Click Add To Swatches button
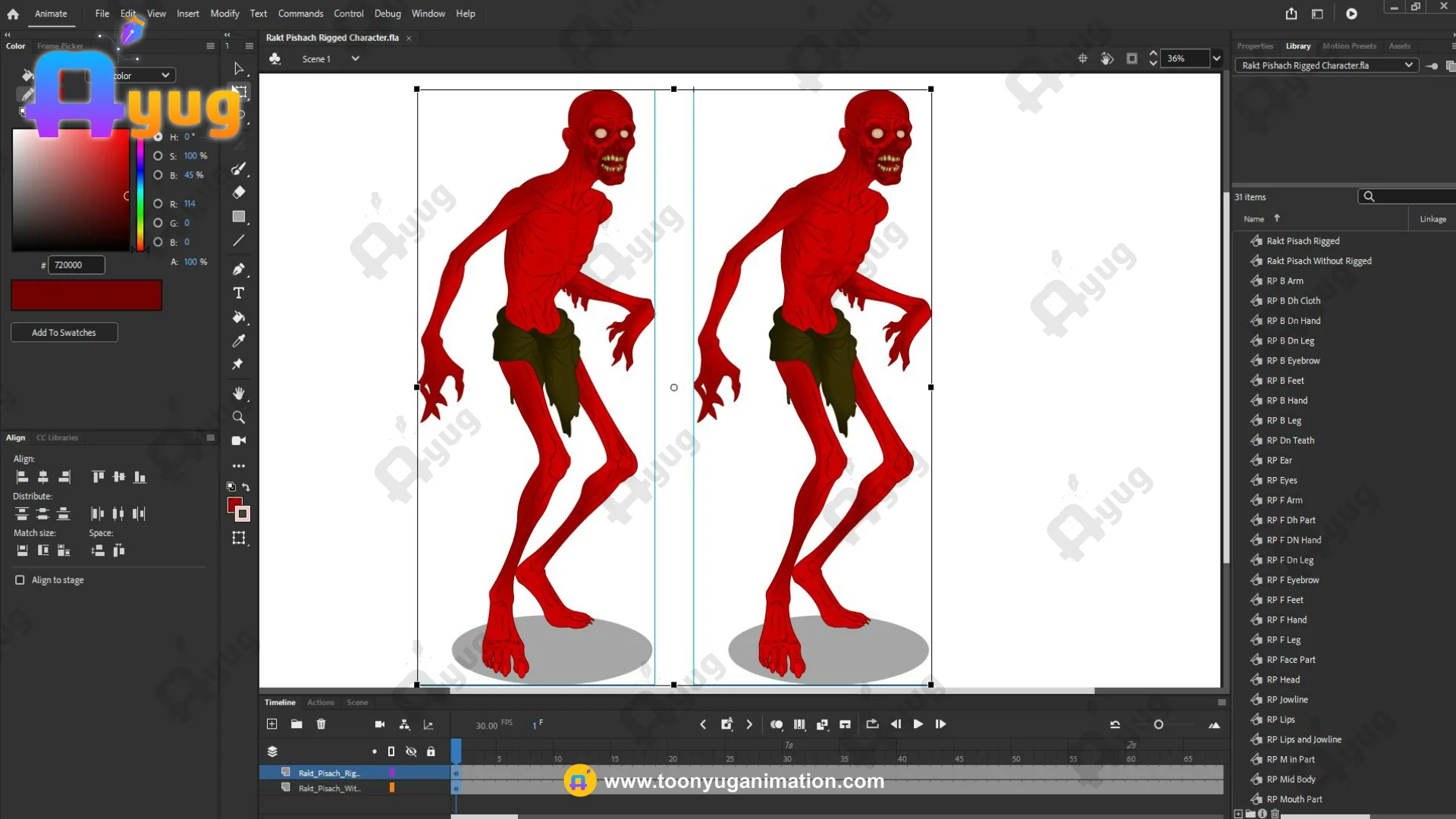The width and height of the screenshot is (1456, 819). (64, 333)
